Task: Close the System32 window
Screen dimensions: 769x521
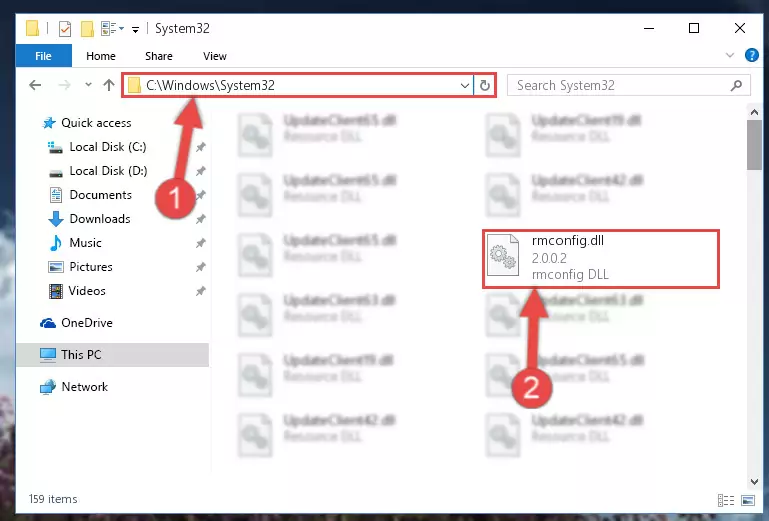Action: click(740, 28)
